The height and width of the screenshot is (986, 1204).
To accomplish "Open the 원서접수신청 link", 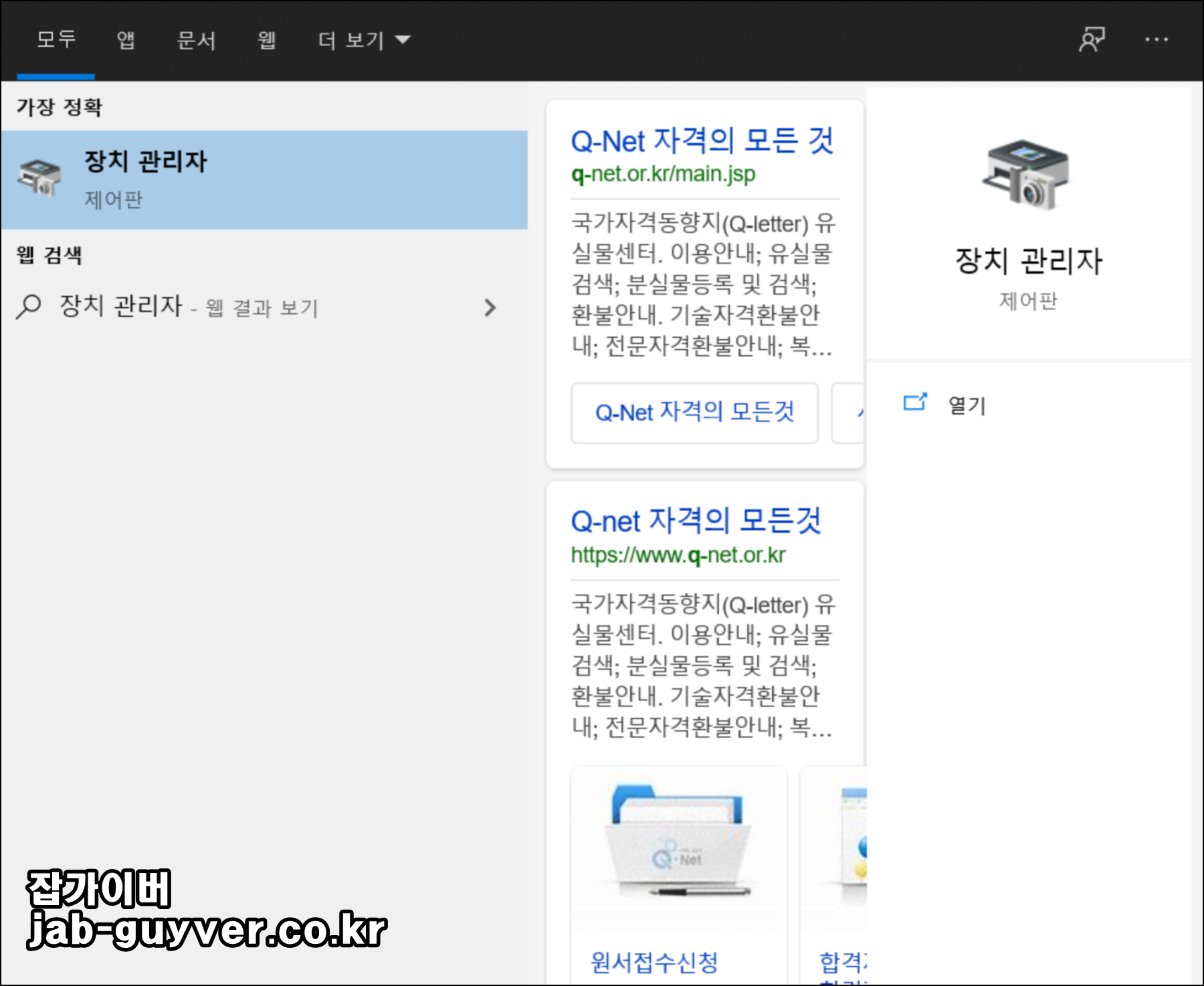I will 654,963.
